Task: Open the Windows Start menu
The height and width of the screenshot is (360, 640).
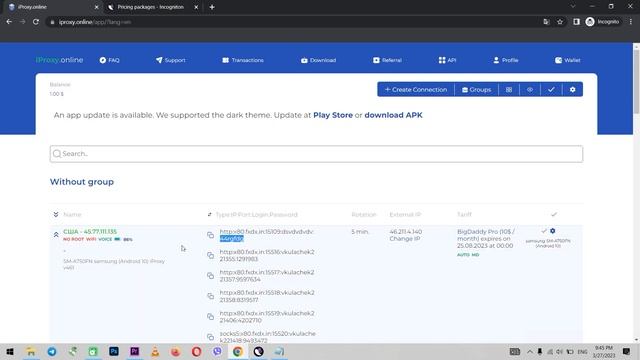Action: click(x=10, y=351)
